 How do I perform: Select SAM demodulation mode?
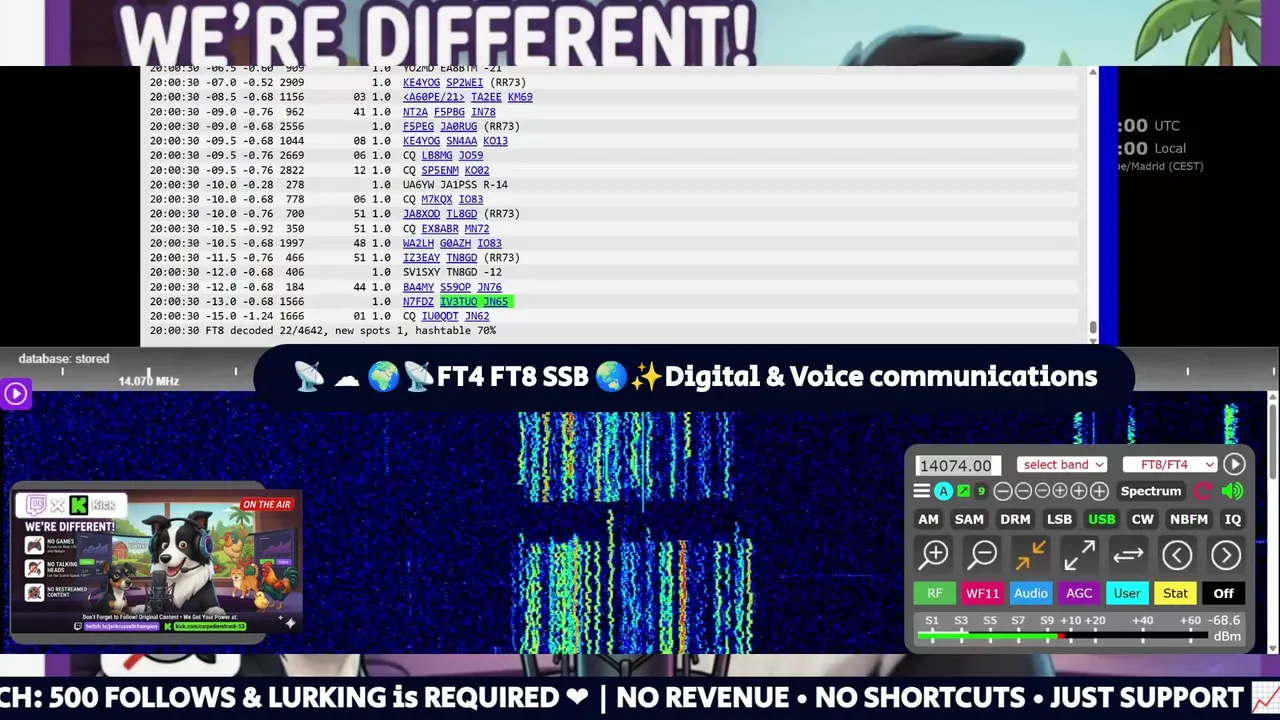pos(969,519)
